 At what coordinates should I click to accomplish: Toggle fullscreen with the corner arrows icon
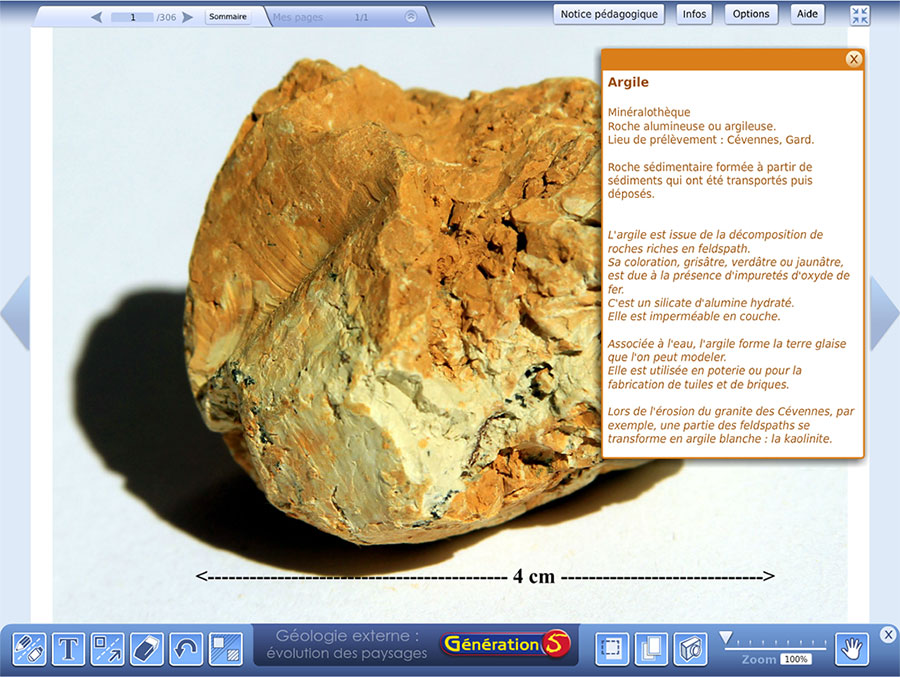pos(860,15)
